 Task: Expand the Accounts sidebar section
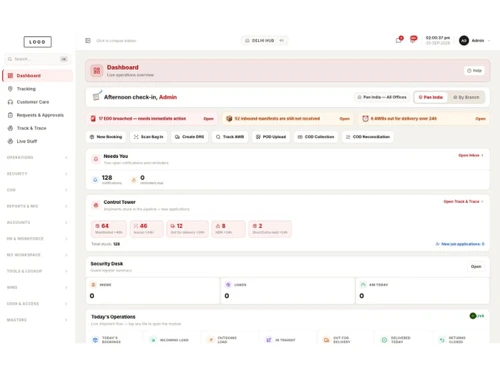point(37,222)
